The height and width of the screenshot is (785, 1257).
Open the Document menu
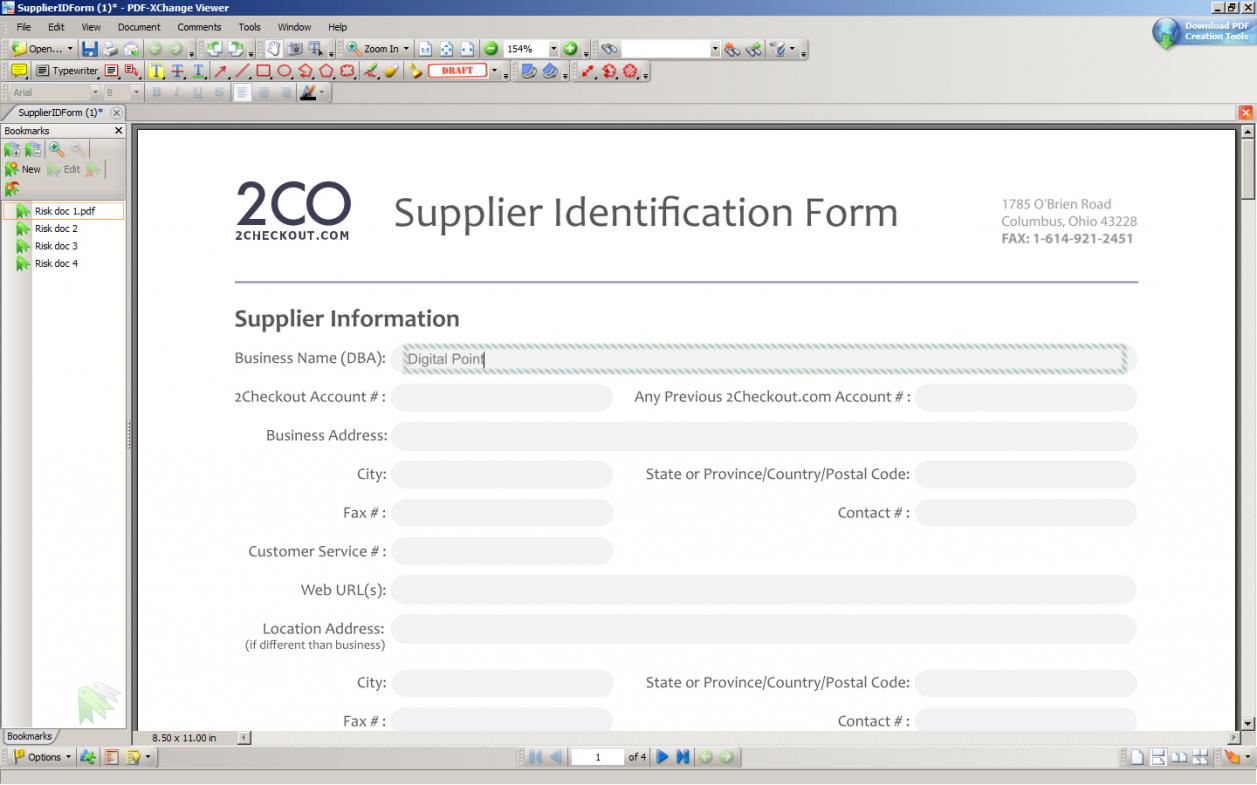click(x=139, y=27)
